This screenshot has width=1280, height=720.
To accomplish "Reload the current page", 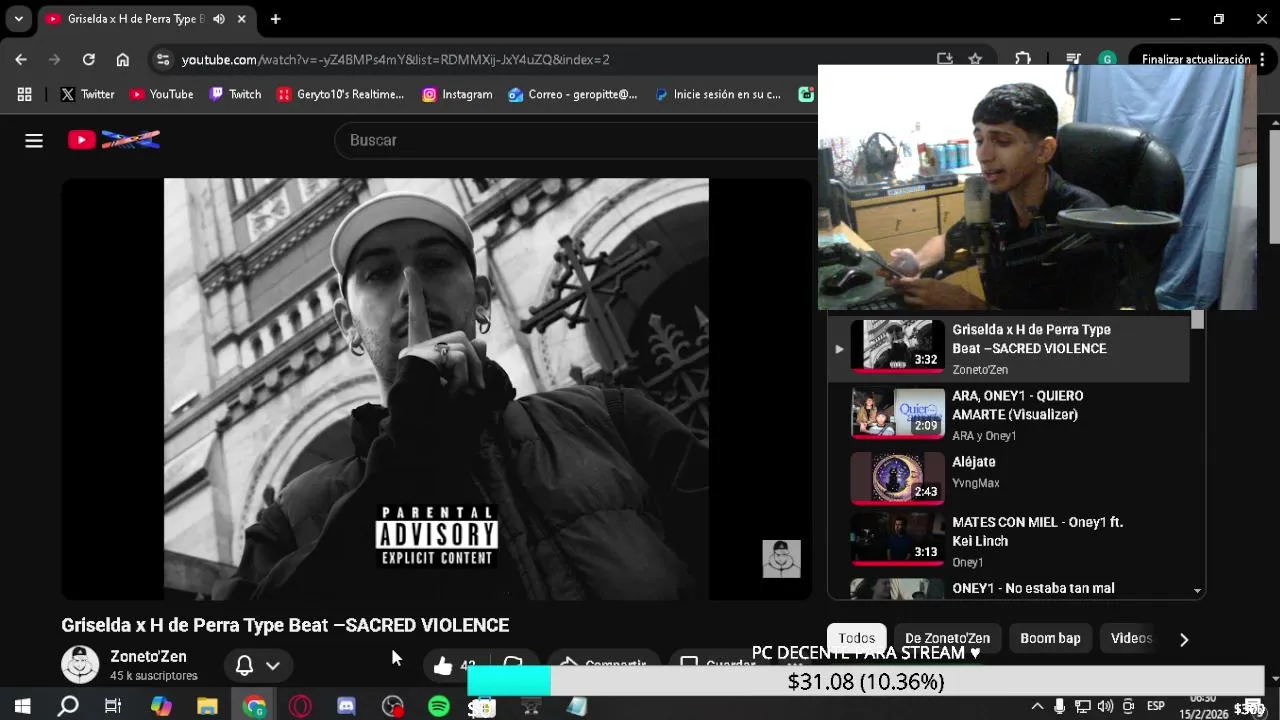I will pos(88,59).
